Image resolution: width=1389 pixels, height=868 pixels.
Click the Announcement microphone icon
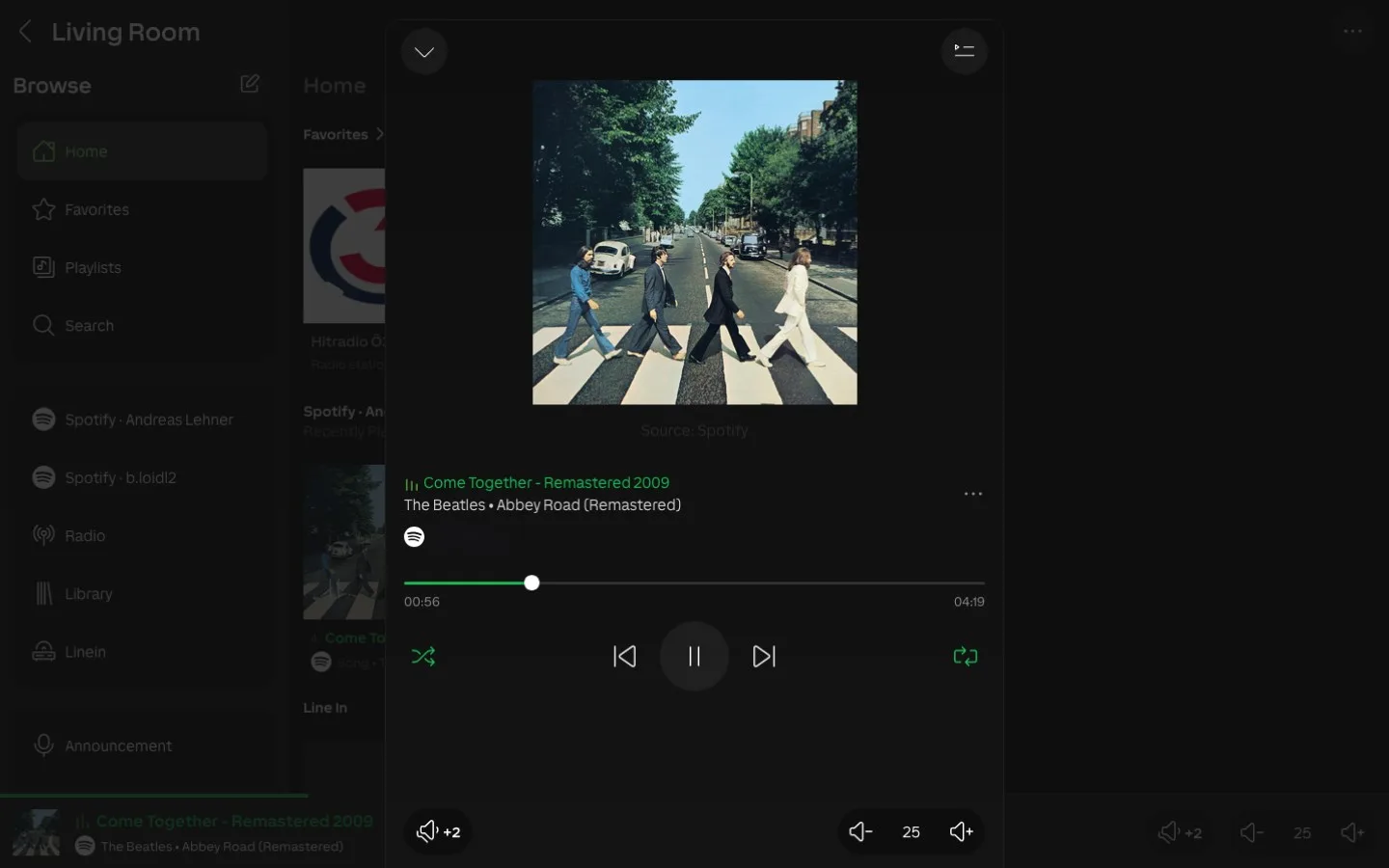tap(43, 746)
